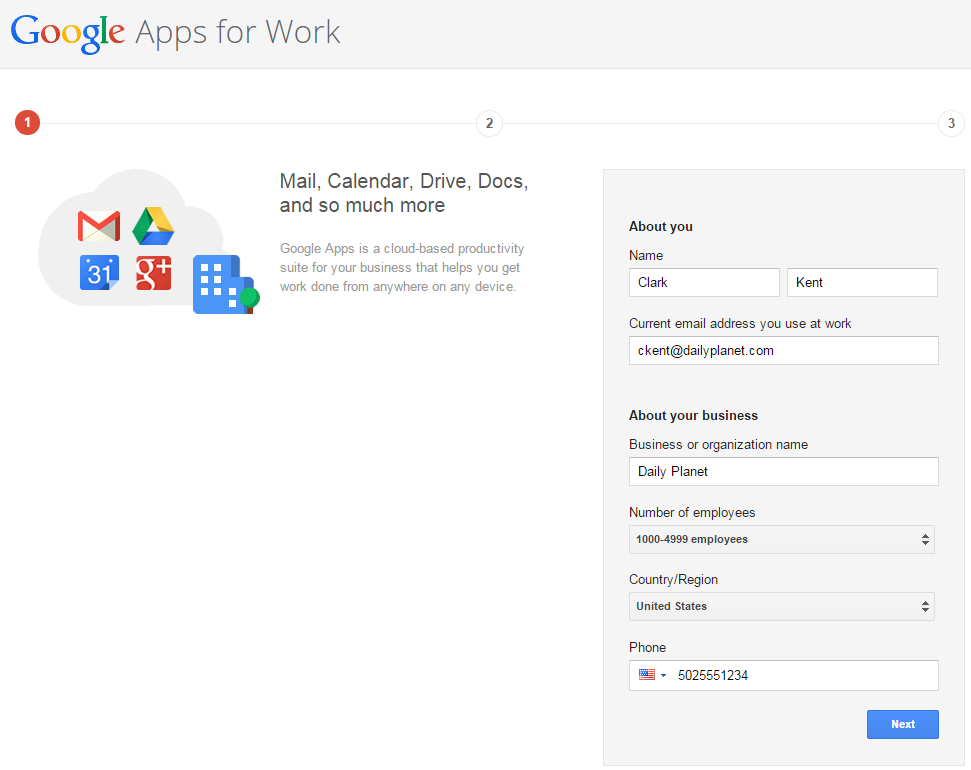The width and height of the screenshot is (971, 770).
Task: Click the Google+ red icon
Action: pos(154,273)
